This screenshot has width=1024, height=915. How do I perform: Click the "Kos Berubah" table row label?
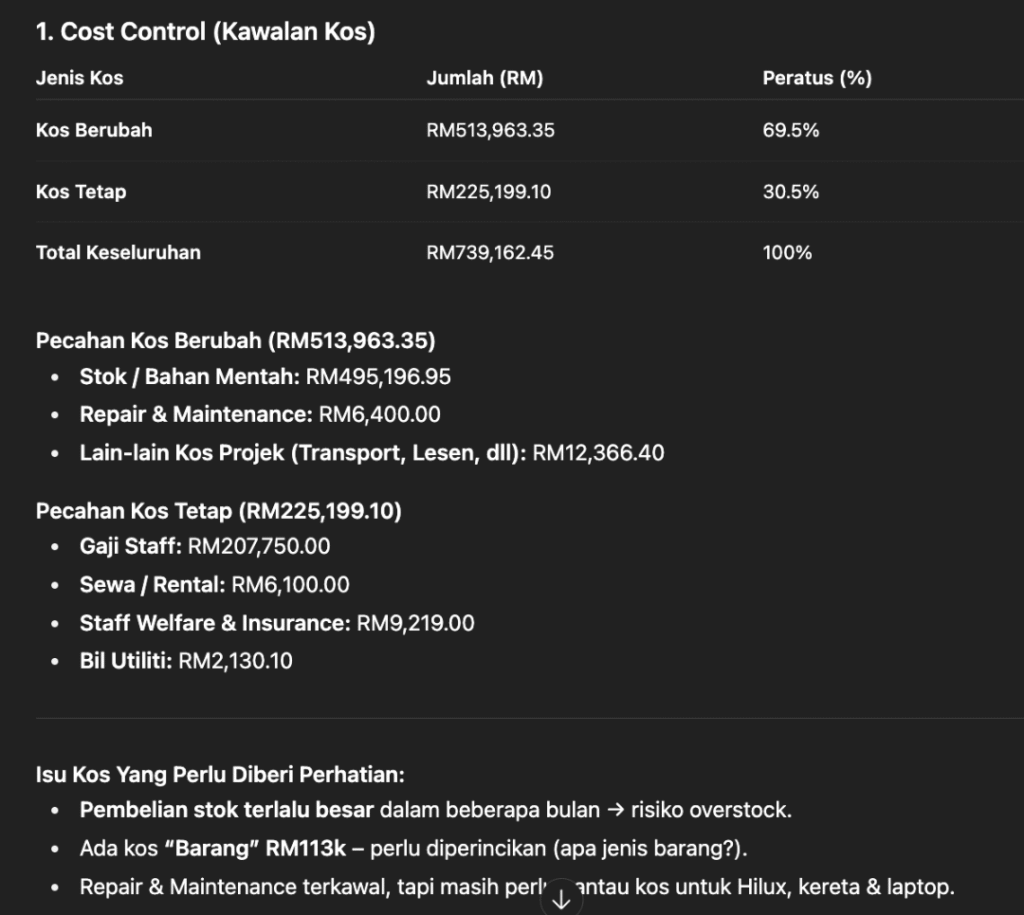click(x=94, y=130)
